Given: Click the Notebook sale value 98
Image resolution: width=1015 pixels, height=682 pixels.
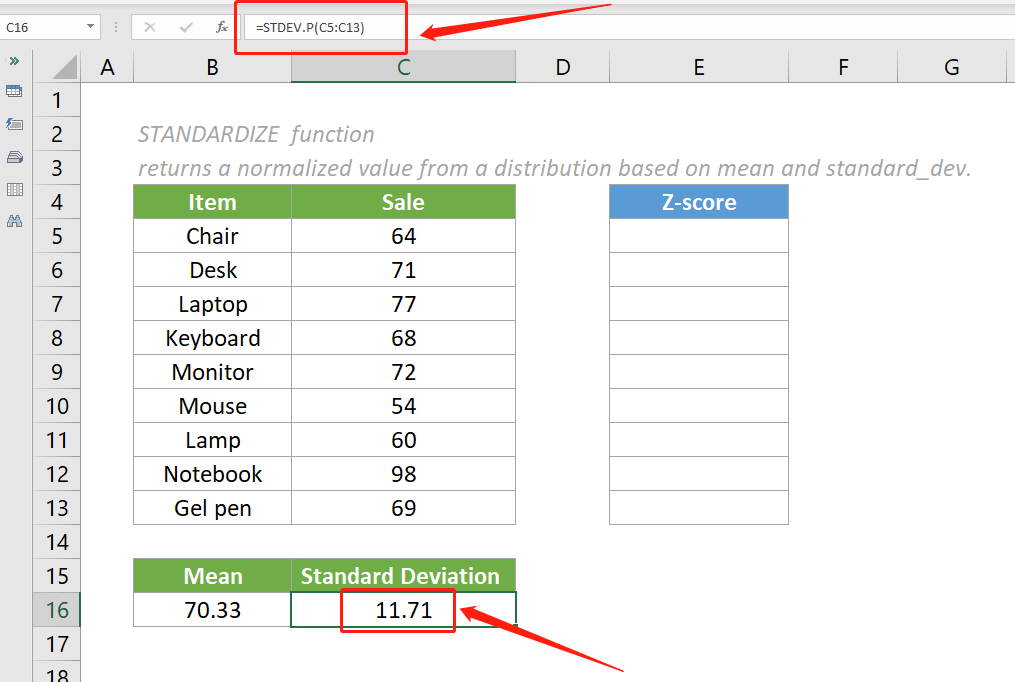Looking at the screenshot, I should [403, 474].
